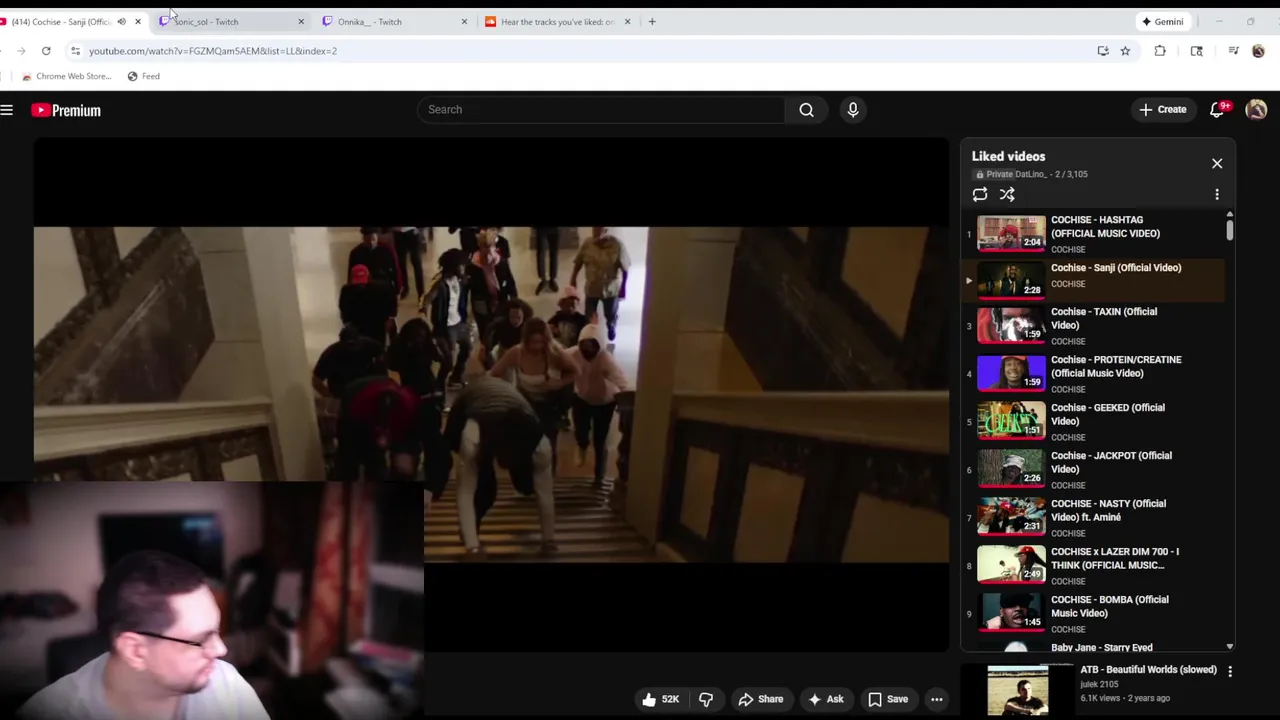Click the ATB Beautiful Worlds thumbnail
The width and height of the screenshot is (1280, 720).
pos(1018,691)
